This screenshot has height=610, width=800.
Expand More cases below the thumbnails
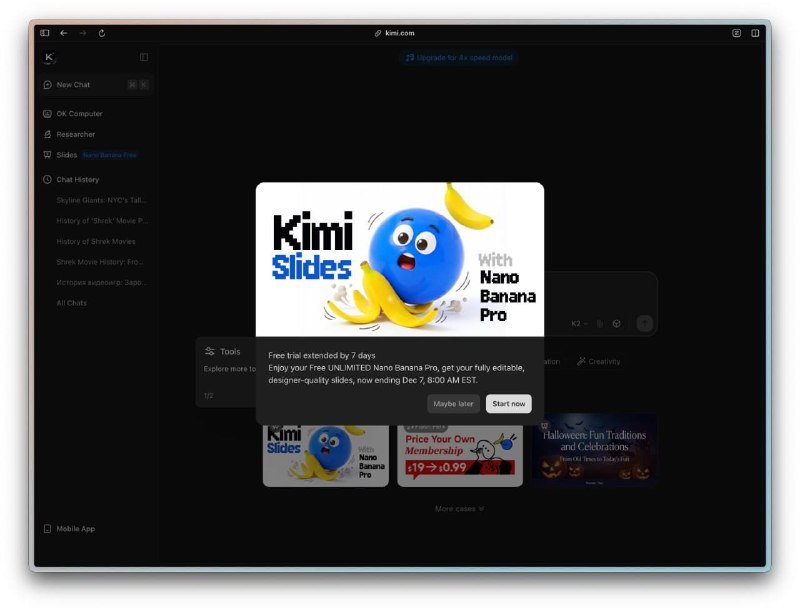457,508
